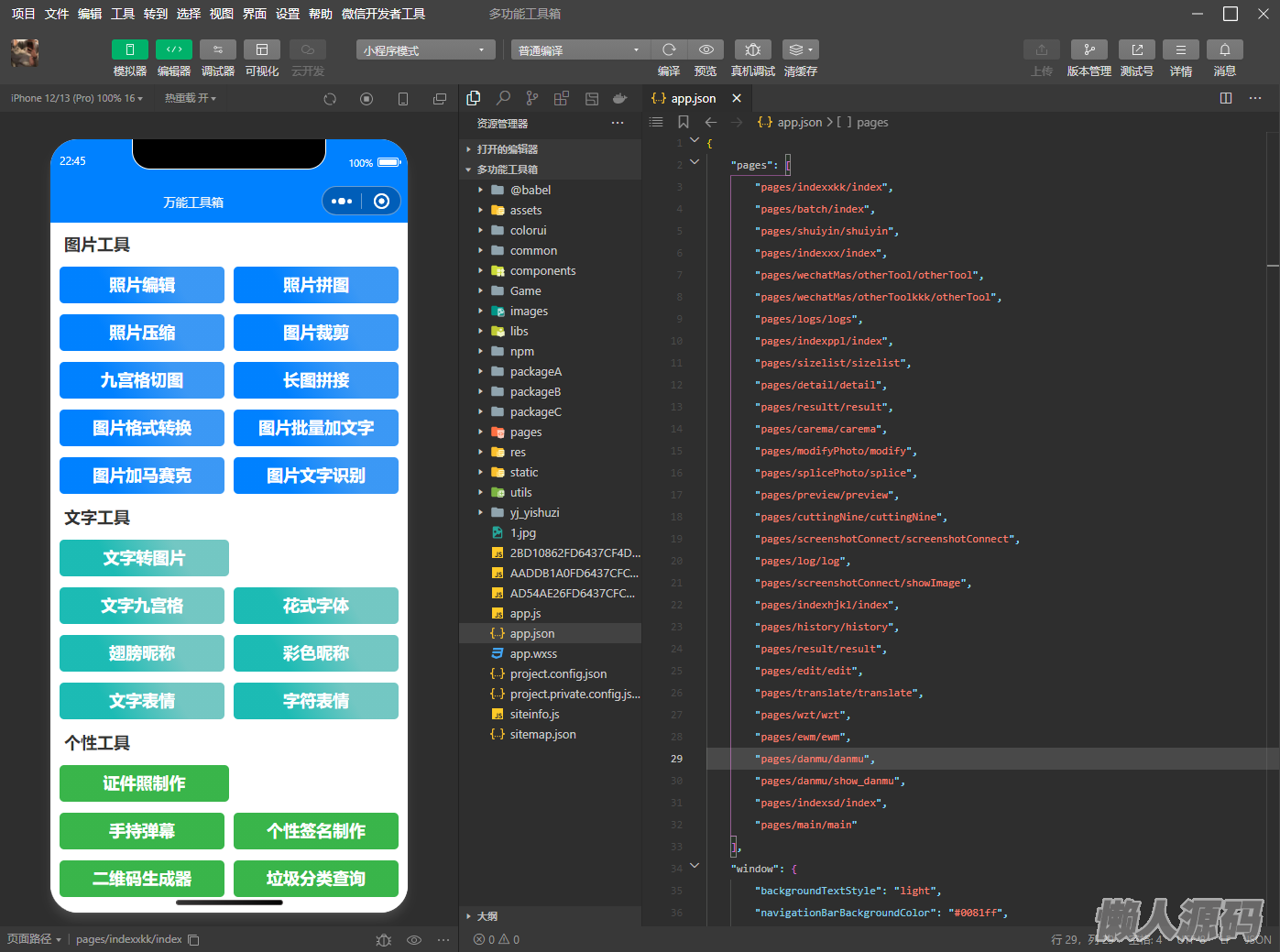This screenshot has width=1280, height=952.
Task: Tap the green QR code generator button
Action: click(142, 879)
